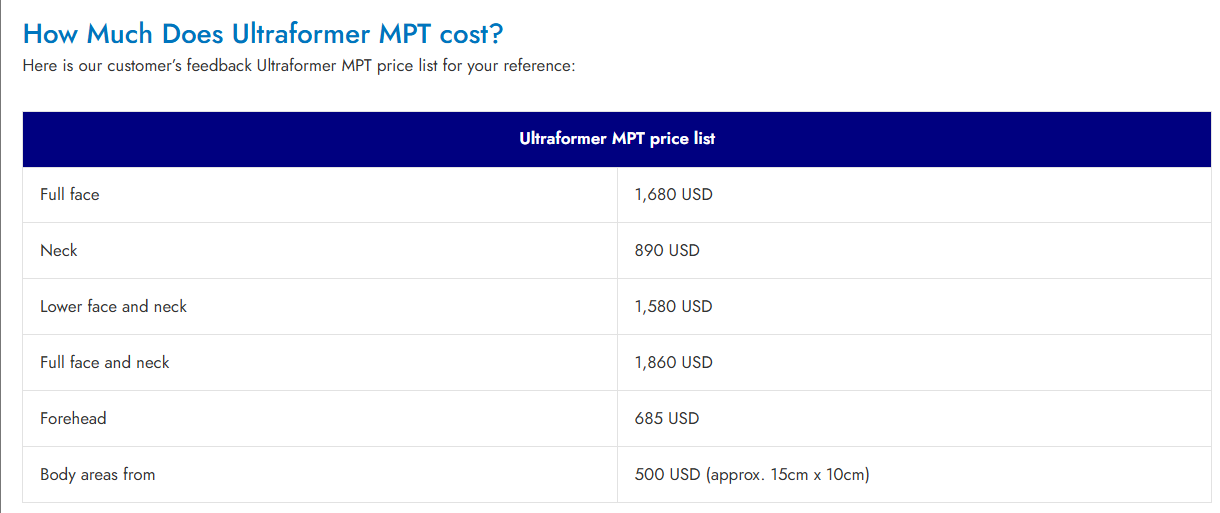The width and height of the screenshot is (1220, 513).
Task: Select the "Lower face and neck" cell
Action: (113, 307)
